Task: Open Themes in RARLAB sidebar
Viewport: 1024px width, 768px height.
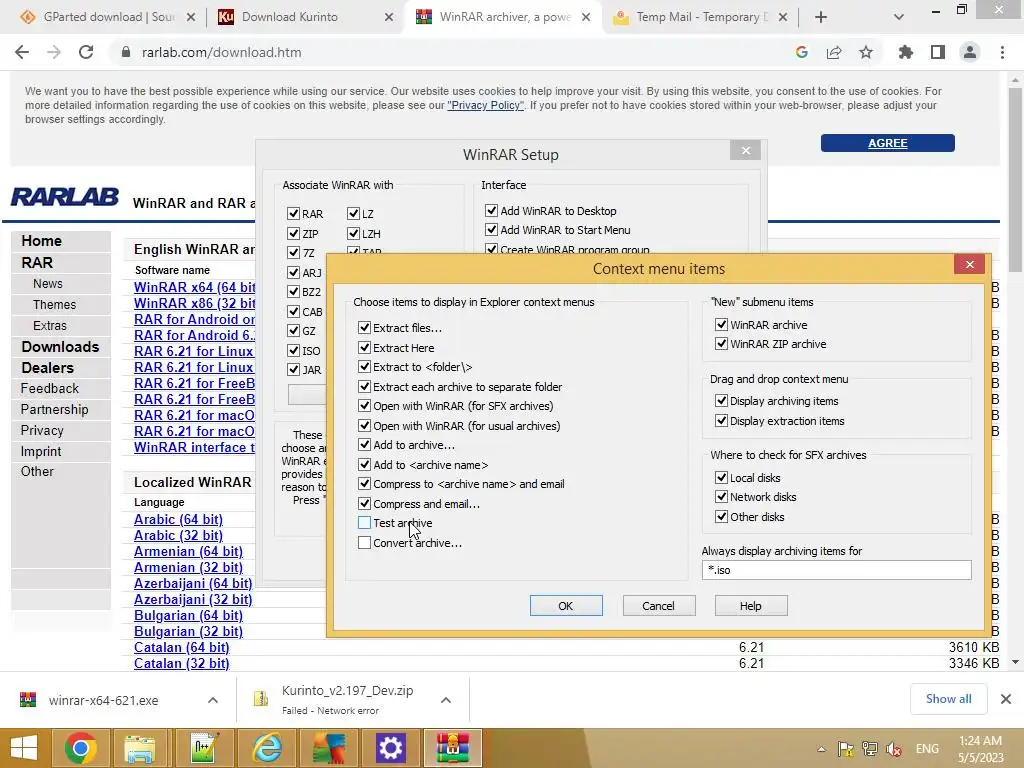Action: click(54, 304)
